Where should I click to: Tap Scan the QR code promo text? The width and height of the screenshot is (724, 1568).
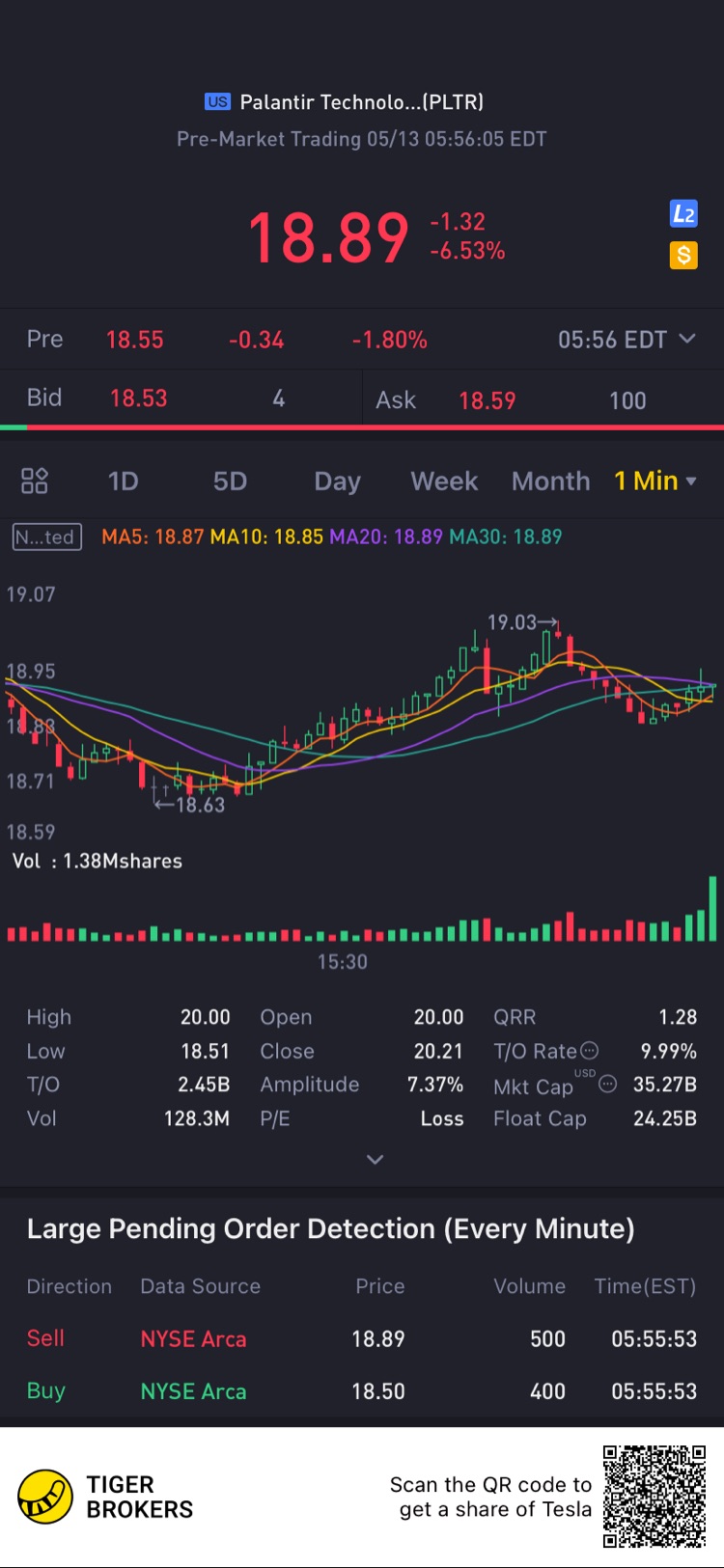click(x=490, y=1497)
